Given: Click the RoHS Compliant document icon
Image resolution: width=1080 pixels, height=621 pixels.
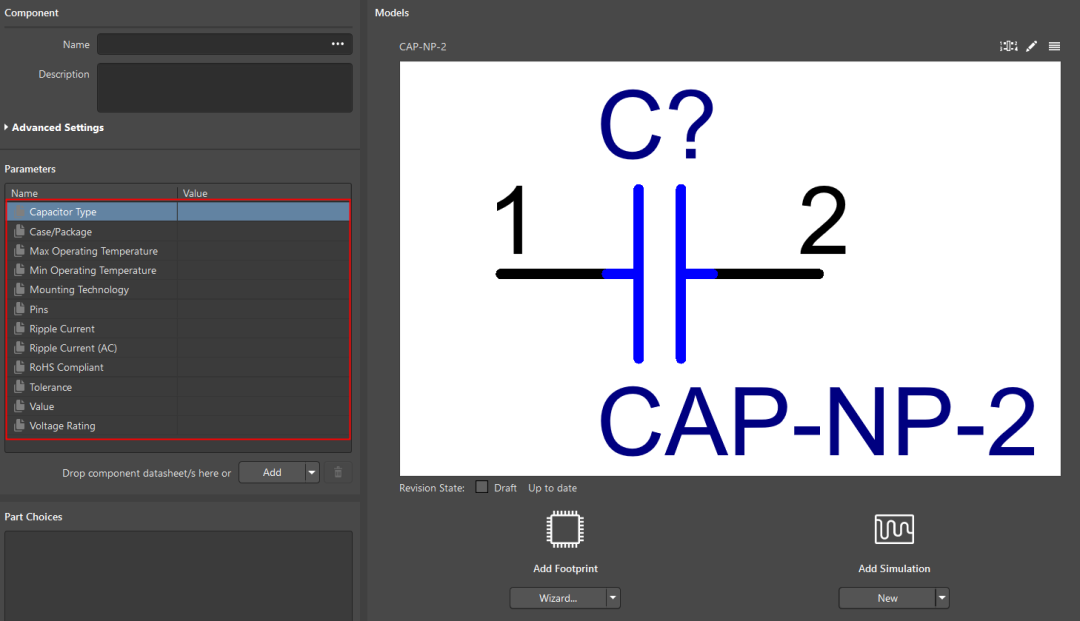Looking at the screenshot, I should (x=19, y=367).
